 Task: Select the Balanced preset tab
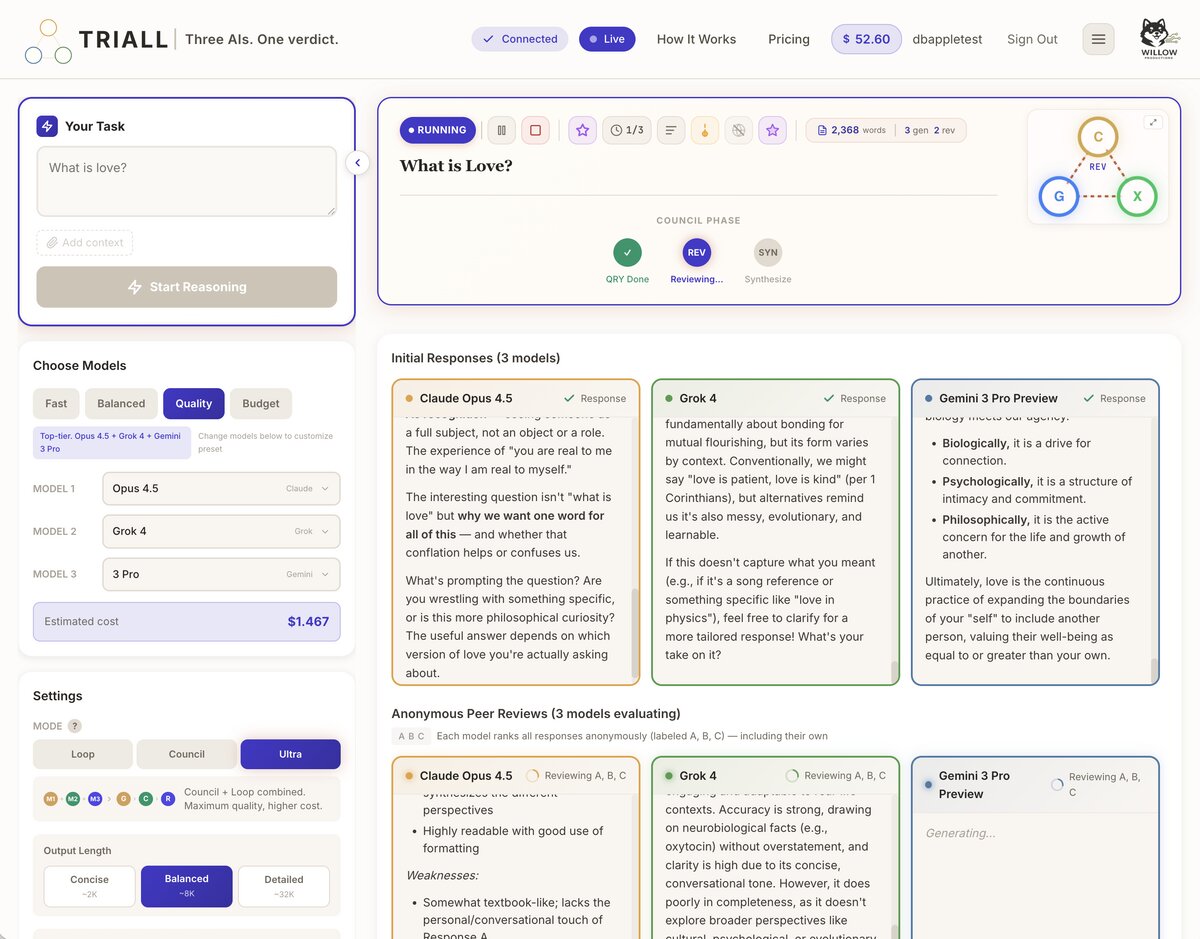click(x=121, y=403)
